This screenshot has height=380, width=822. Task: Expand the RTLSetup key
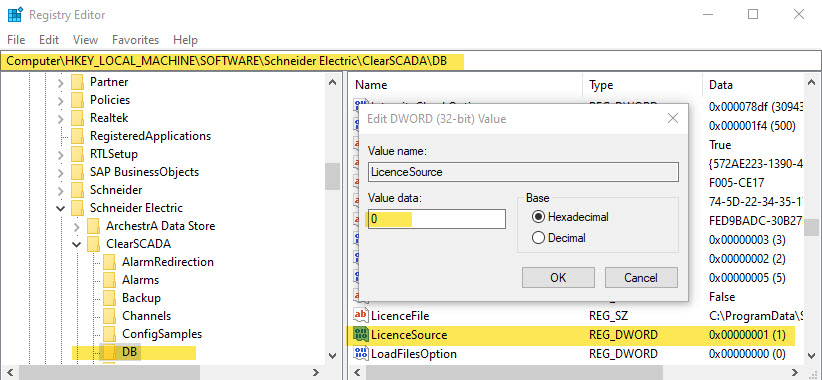61,155
